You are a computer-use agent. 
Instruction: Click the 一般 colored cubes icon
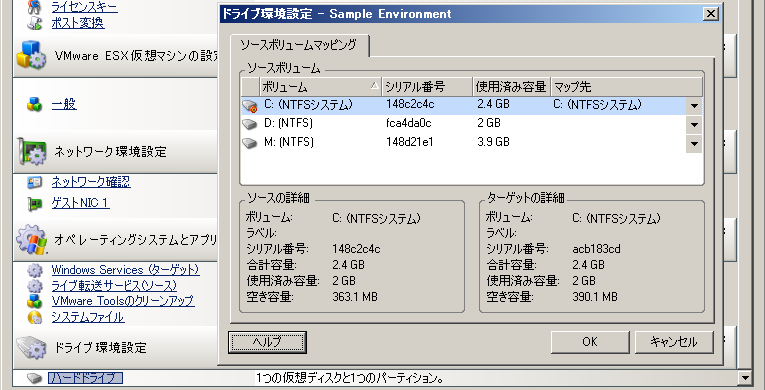[x=34, y=104]
